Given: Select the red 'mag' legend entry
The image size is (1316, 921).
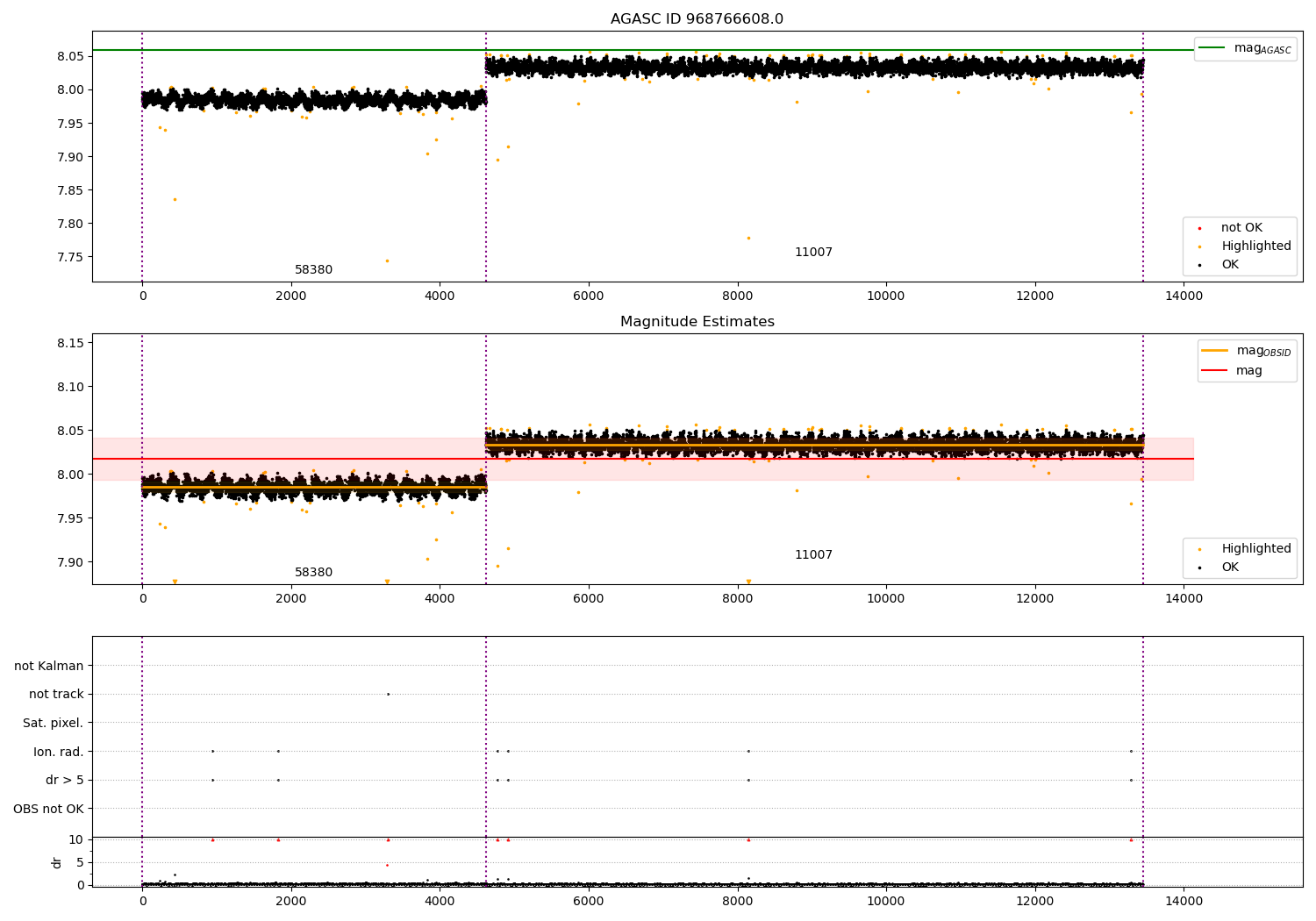Looking at the screenshot, I should 1232,371.
